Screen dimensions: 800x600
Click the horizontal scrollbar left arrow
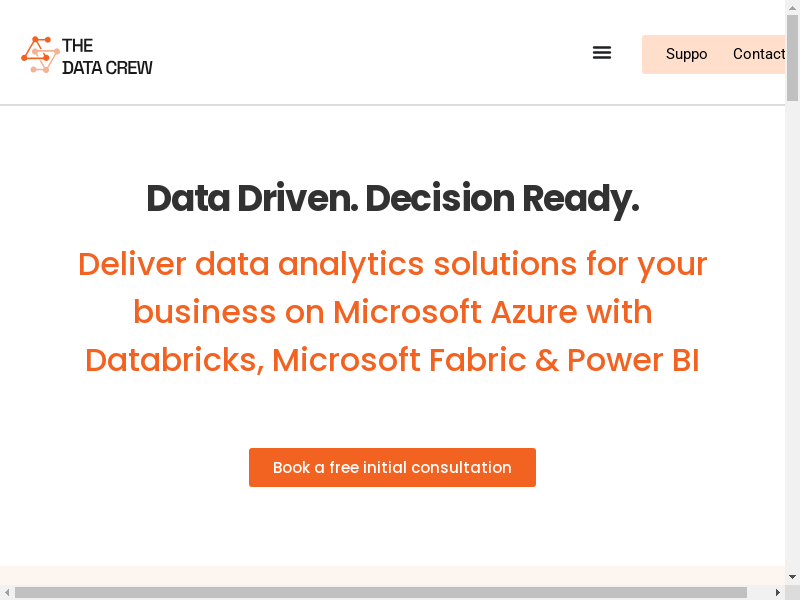pos(7,592)
